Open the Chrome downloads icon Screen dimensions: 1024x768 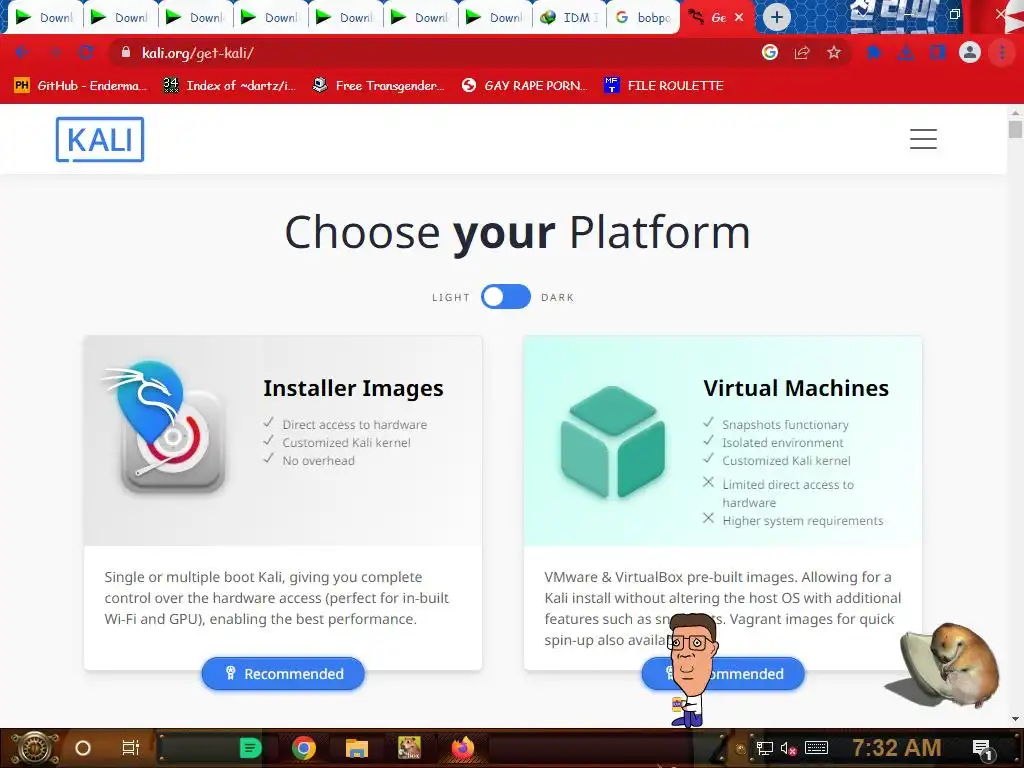(x=906, y=53)
